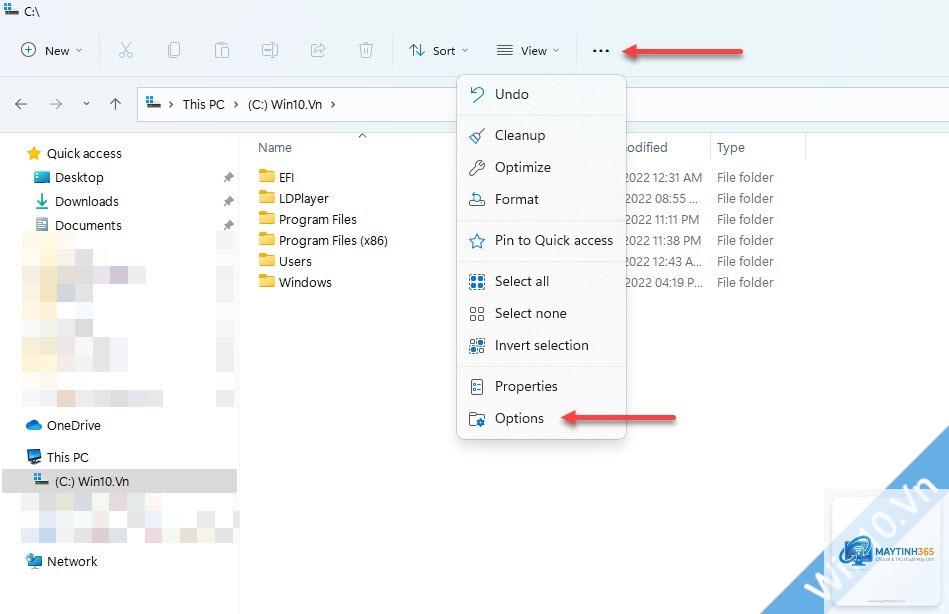Image resolution: width=949 pixels, height=614 pixels.
Task: Choose Pin to Quick access
Action: 541,240
